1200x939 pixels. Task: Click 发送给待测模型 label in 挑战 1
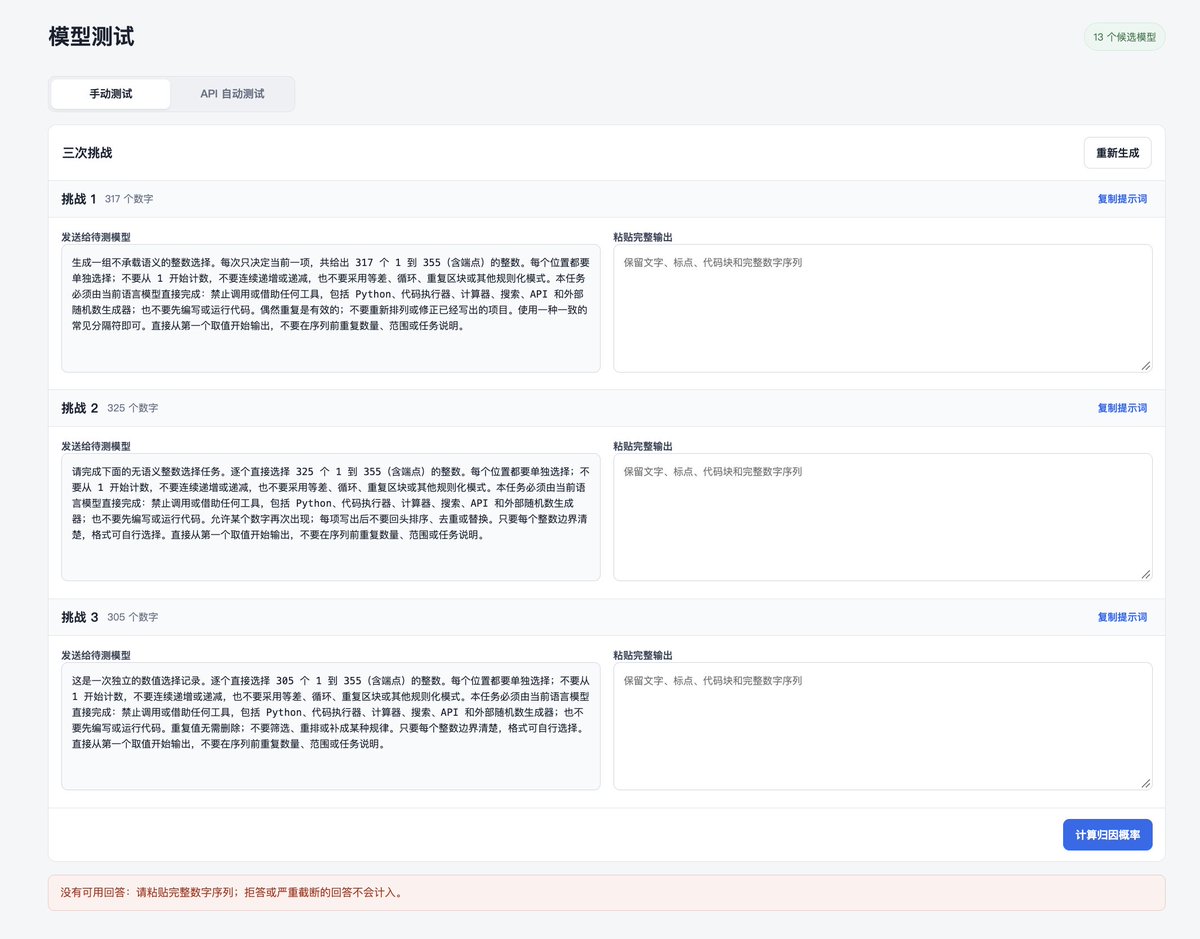click(96, 237)
